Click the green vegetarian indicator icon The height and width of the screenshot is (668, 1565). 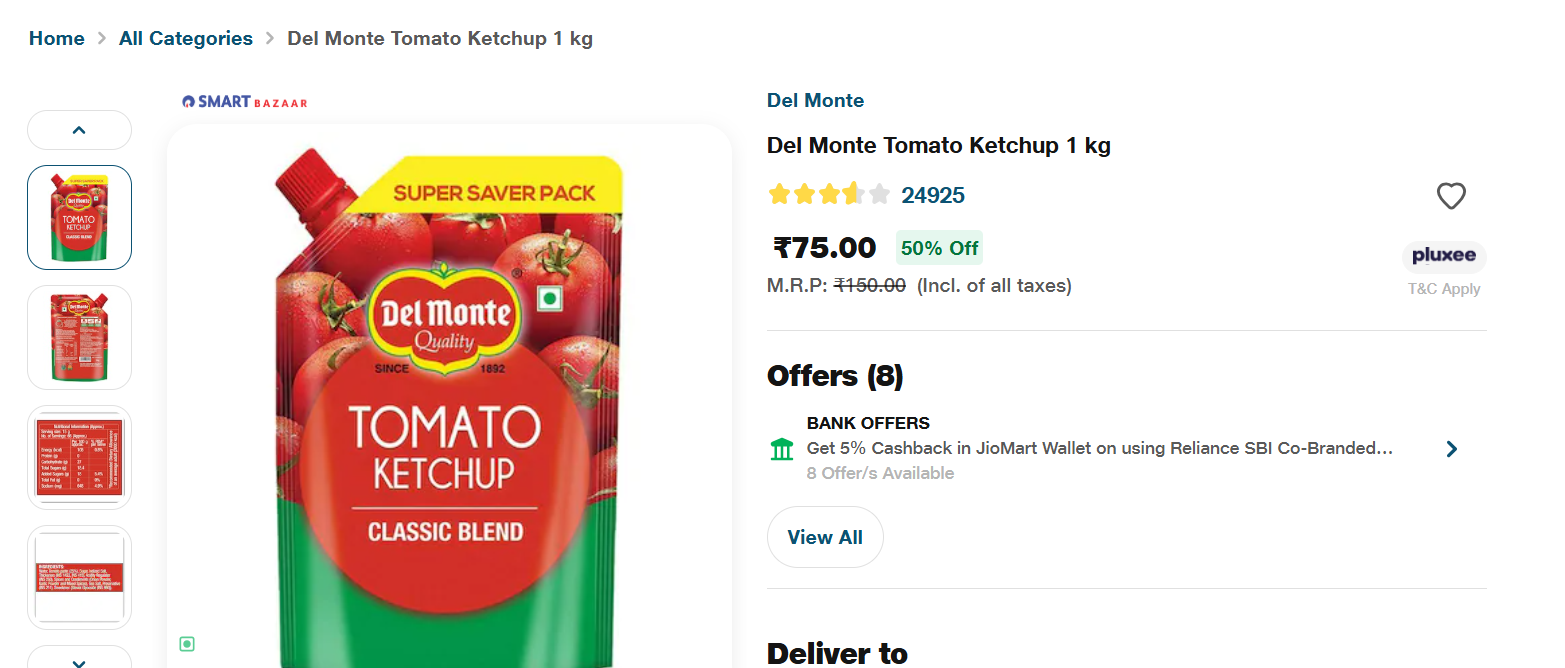click(x=187, y=644)
